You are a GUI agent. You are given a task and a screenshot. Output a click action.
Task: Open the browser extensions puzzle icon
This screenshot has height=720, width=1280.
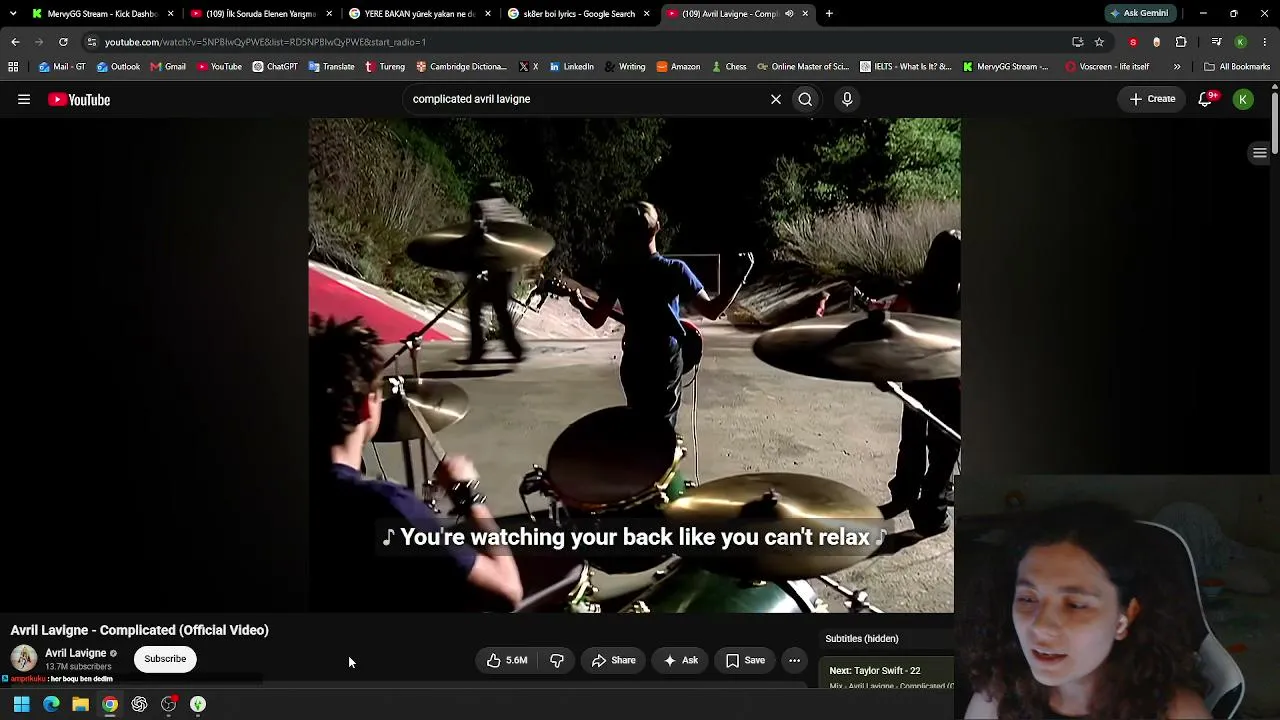pyautogui.click(x=1181, y=42)
